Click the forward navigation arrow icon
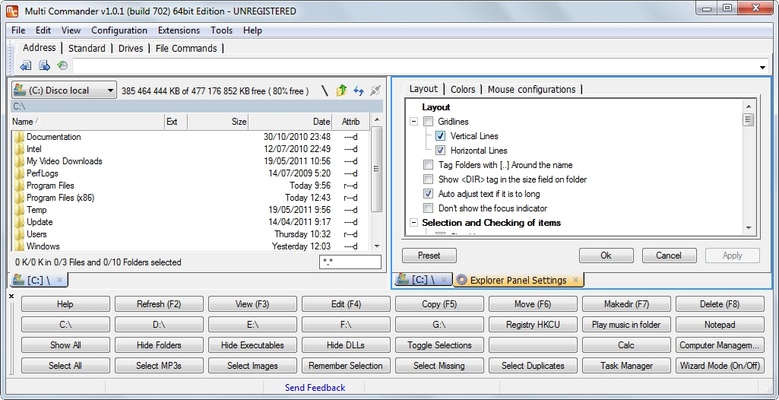The image size is (779, 400). coord(44,66)
